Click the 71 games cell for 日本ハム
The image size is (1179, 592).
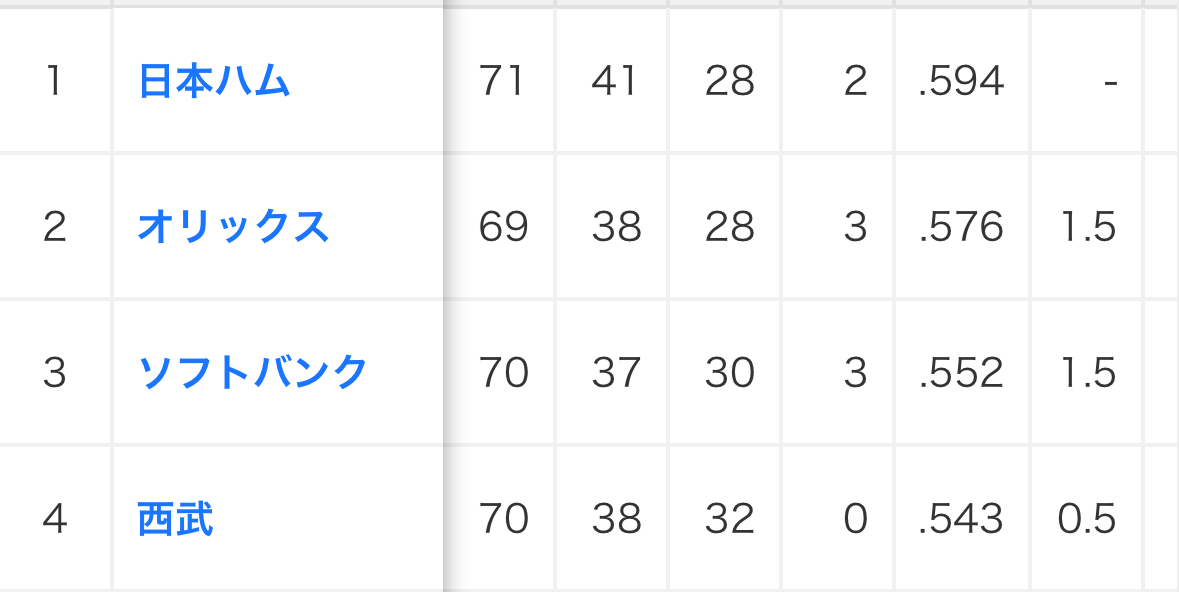pyautogui.click(x=502, y=81)
